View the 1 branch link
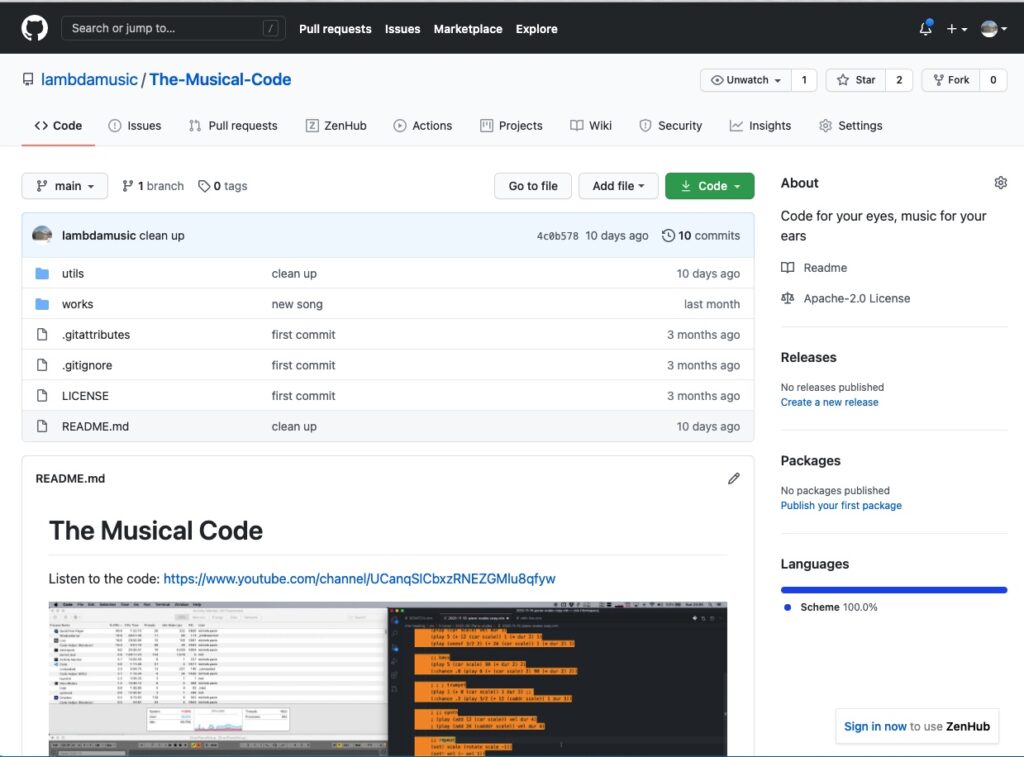Viewport: 1024px width, 757px height. pyautogui.click(x=153, y=186)
